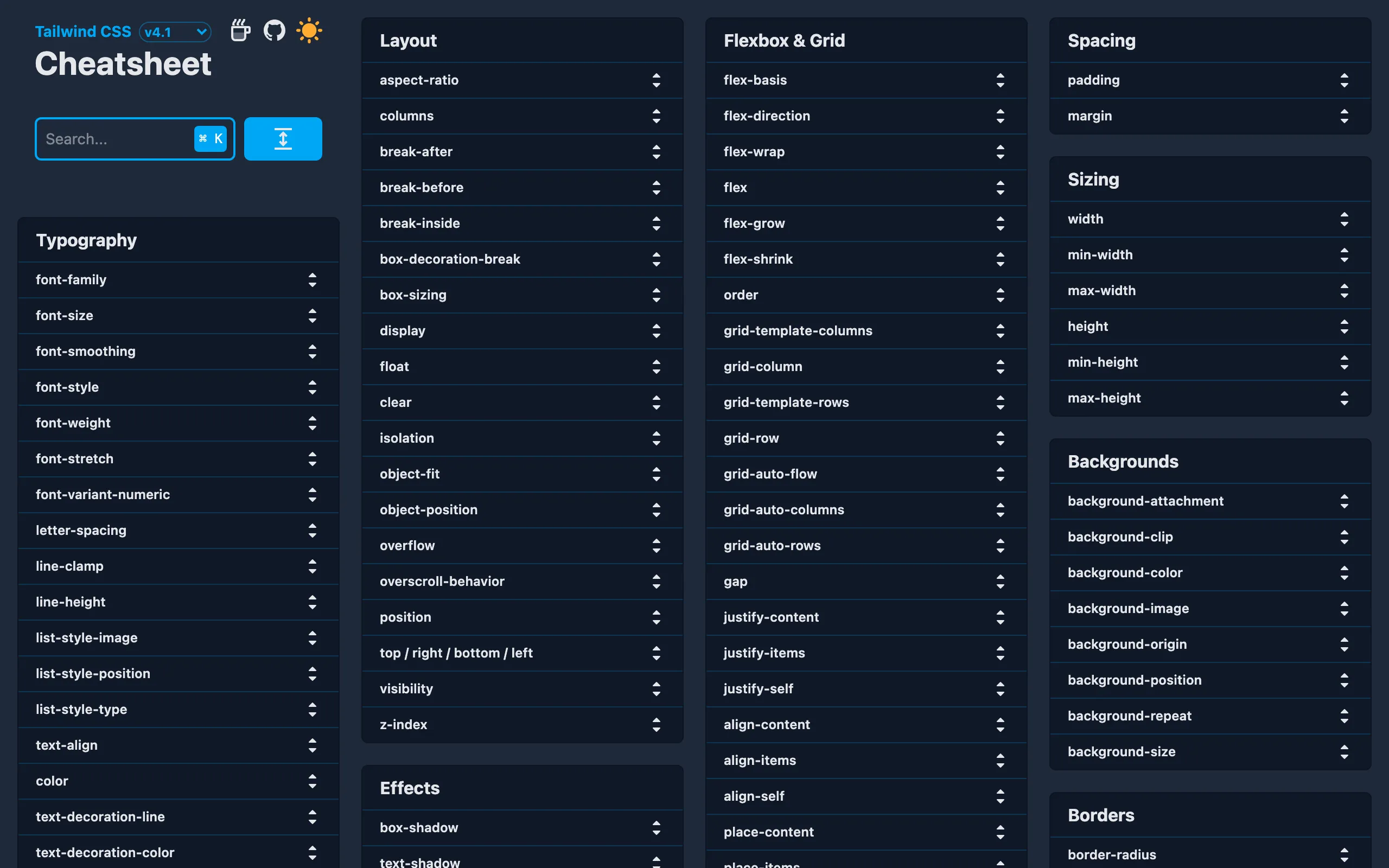The image size is (1389, 868).
Task: Expand the position row
Action: point(523,617)
